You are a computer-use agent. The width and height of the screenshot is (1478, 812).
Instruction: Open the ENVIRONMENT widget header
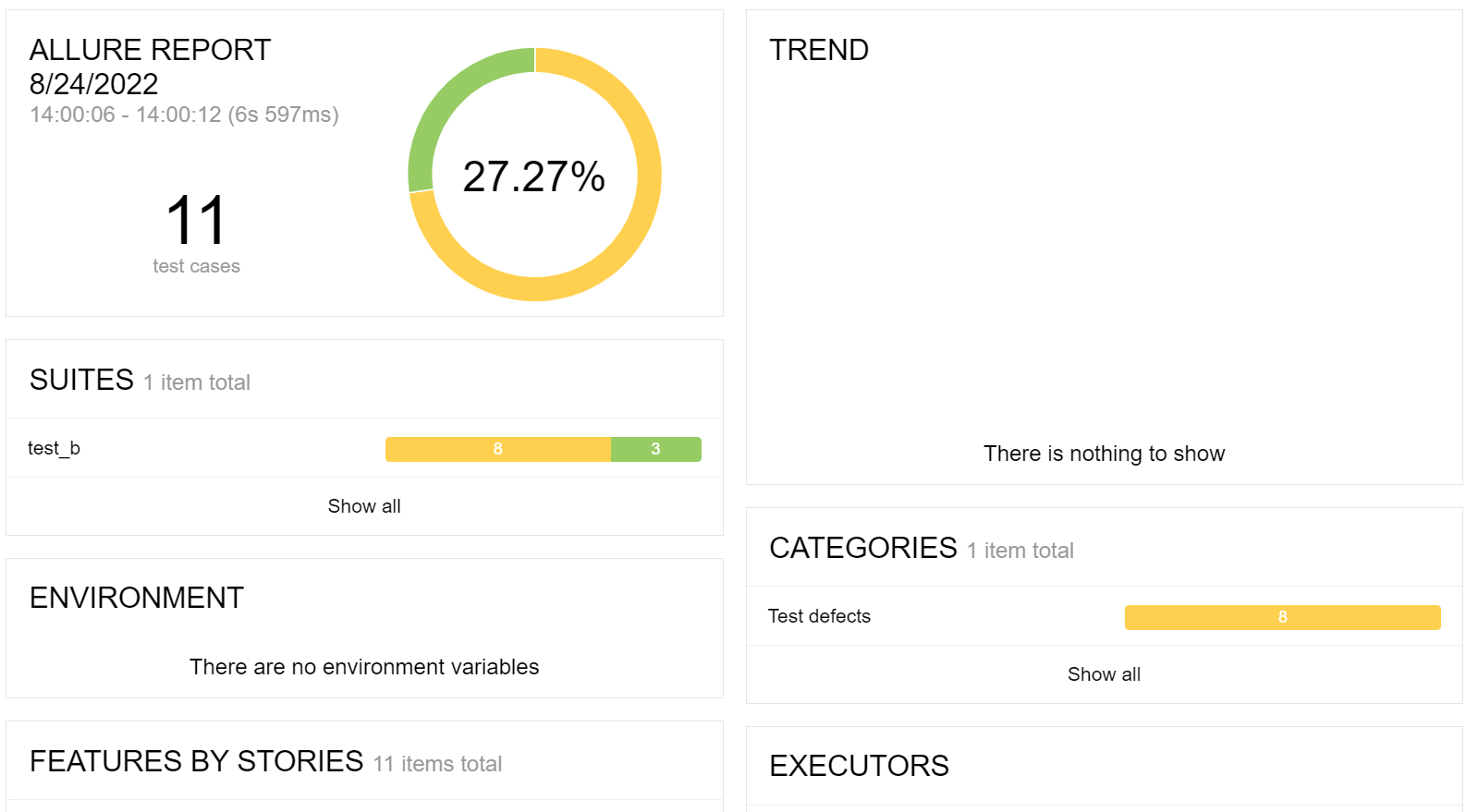[136, 598]
